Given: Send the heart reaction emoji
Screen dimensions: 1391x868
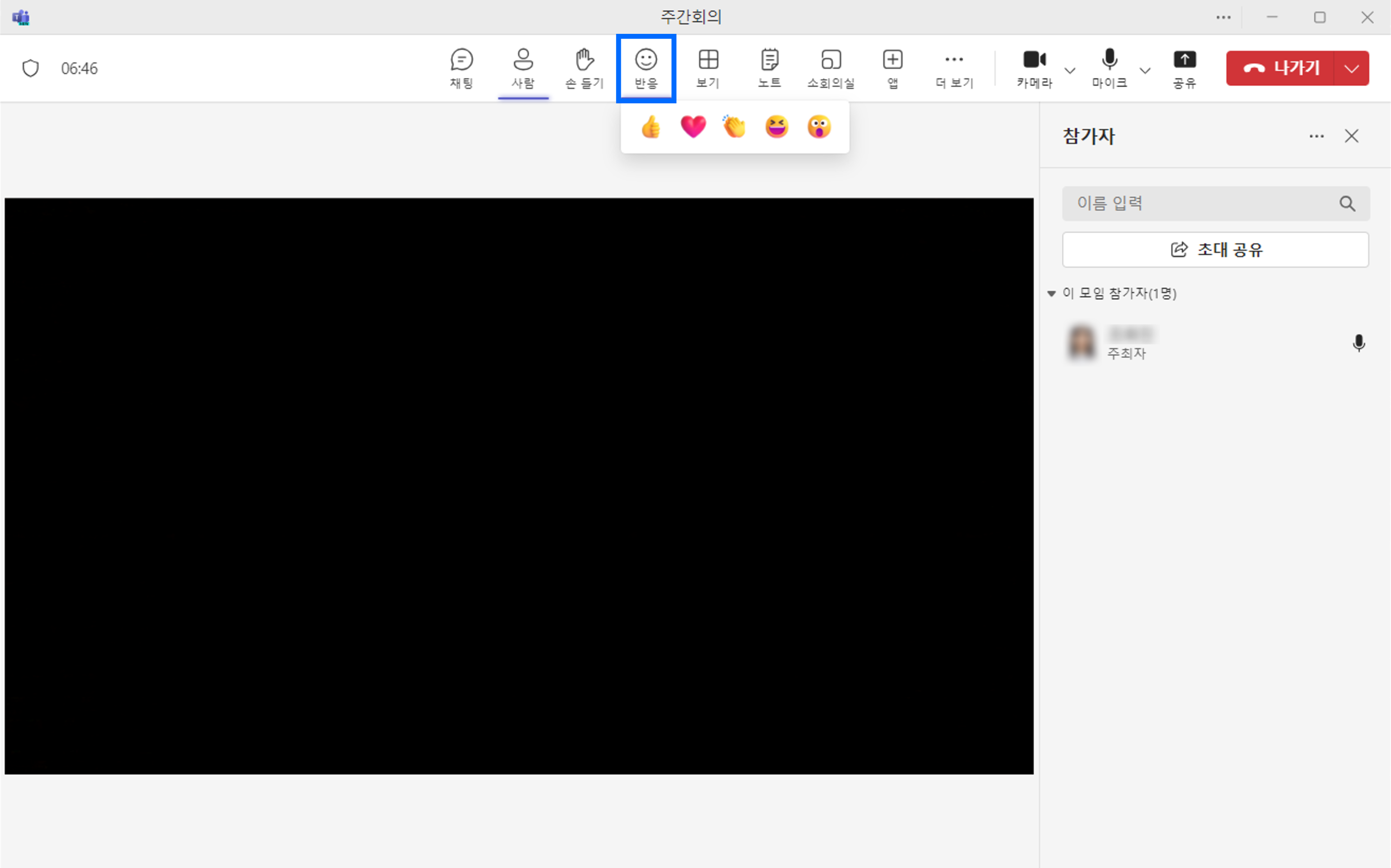Looking at the screenshot, I should (x=693, y=127).
